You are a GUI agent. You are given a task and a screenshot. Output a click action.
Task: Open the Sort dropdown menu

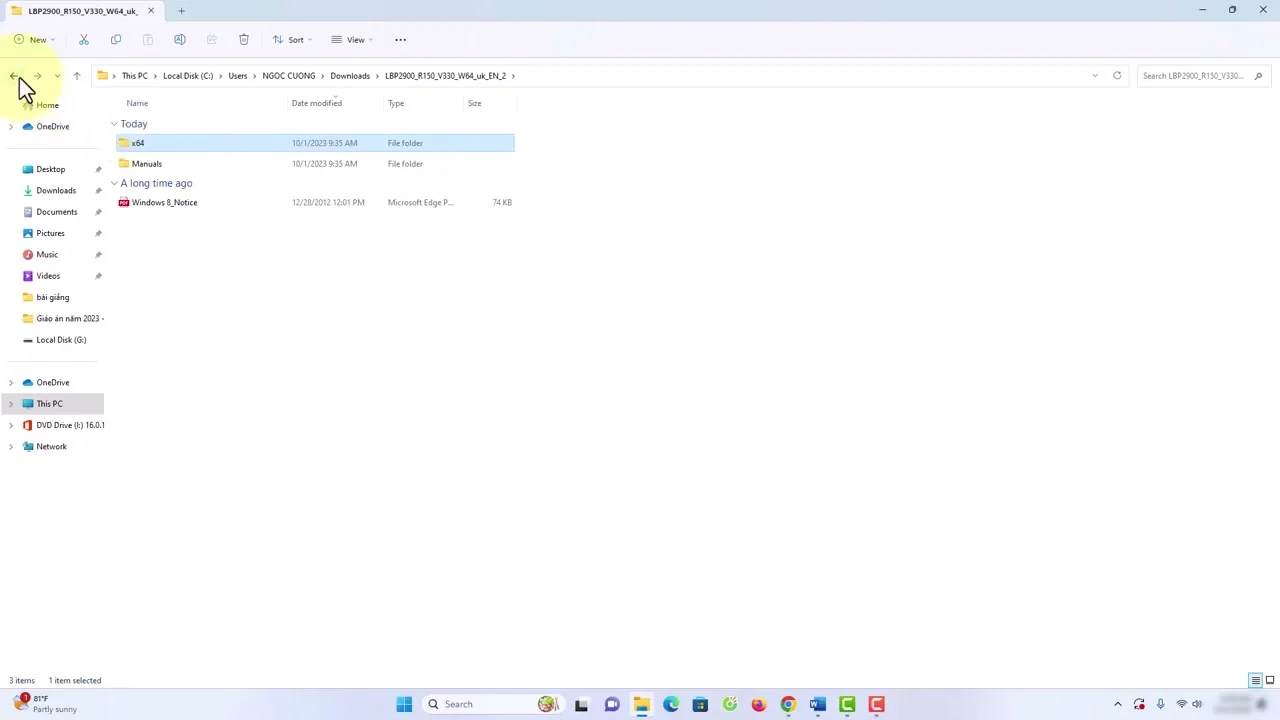point(292,40)
